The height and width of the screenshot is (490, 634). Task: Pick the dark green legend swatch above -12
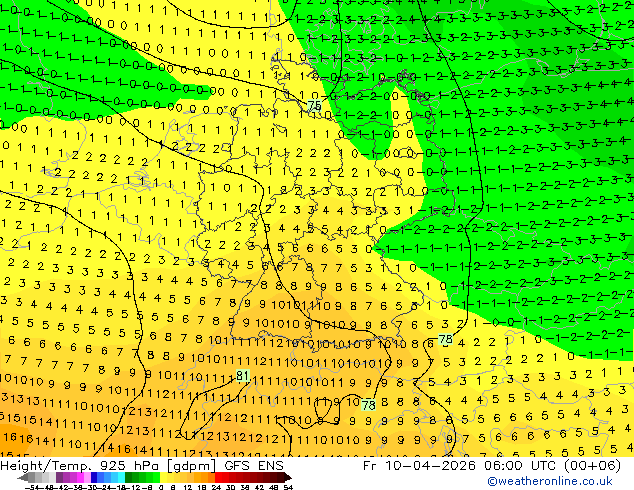tap(129, 477)
